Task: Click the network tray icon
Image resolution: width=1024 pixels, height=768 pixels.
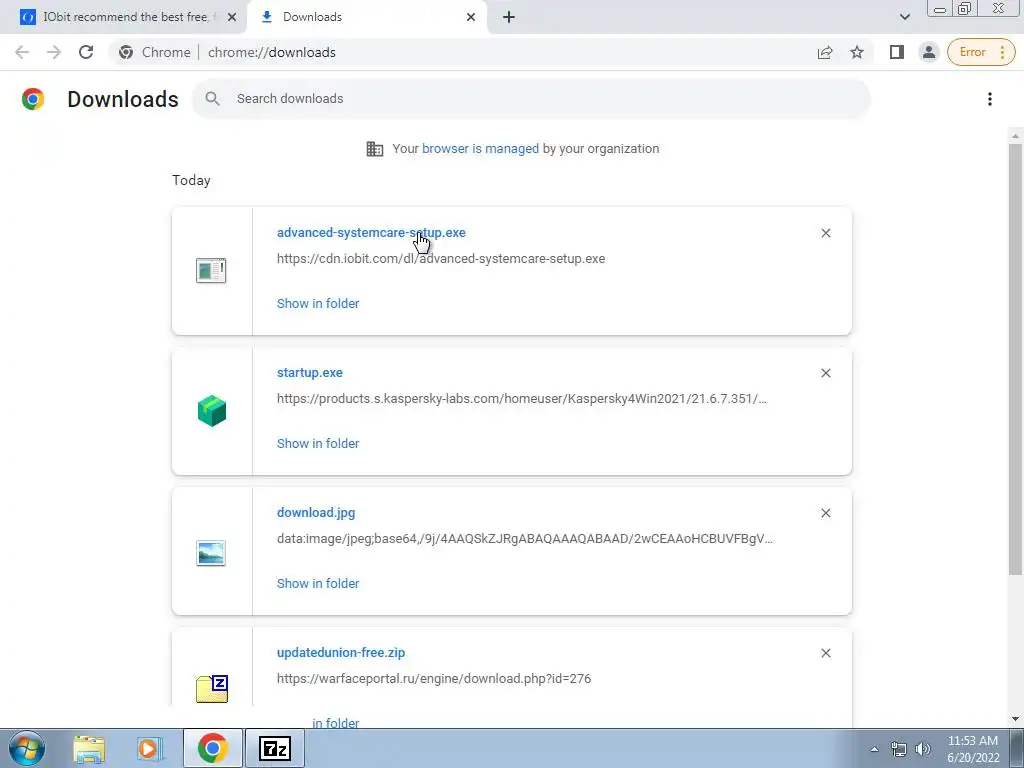Action: click(x=899, y=749)
